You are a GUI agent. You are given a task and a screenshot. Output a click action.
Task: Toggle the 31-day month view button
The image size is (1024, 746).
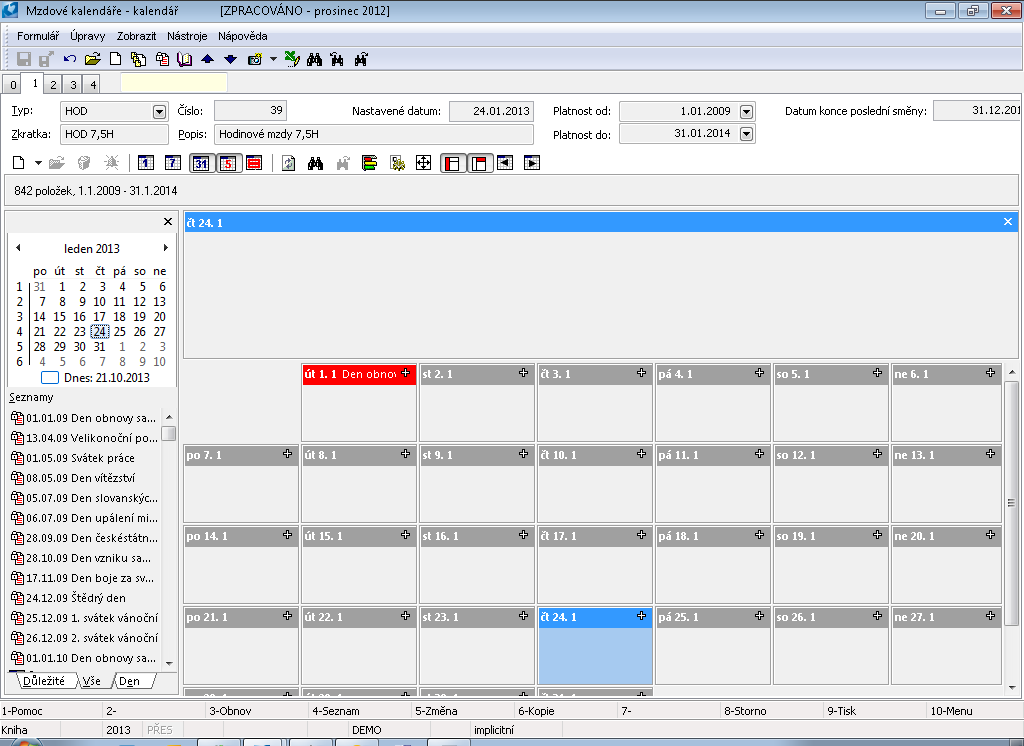pyautogui.click(x=201, y=163)
